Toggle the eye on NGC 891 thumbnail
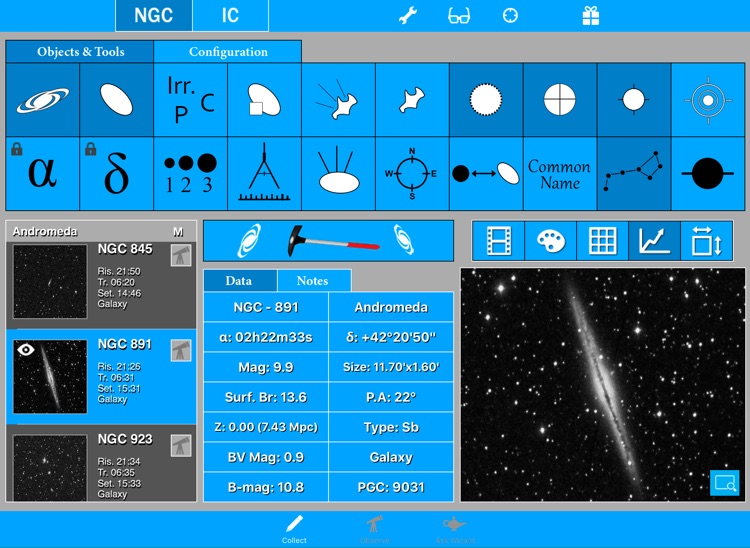Screen dimensions: 750x548 [26, 350]
